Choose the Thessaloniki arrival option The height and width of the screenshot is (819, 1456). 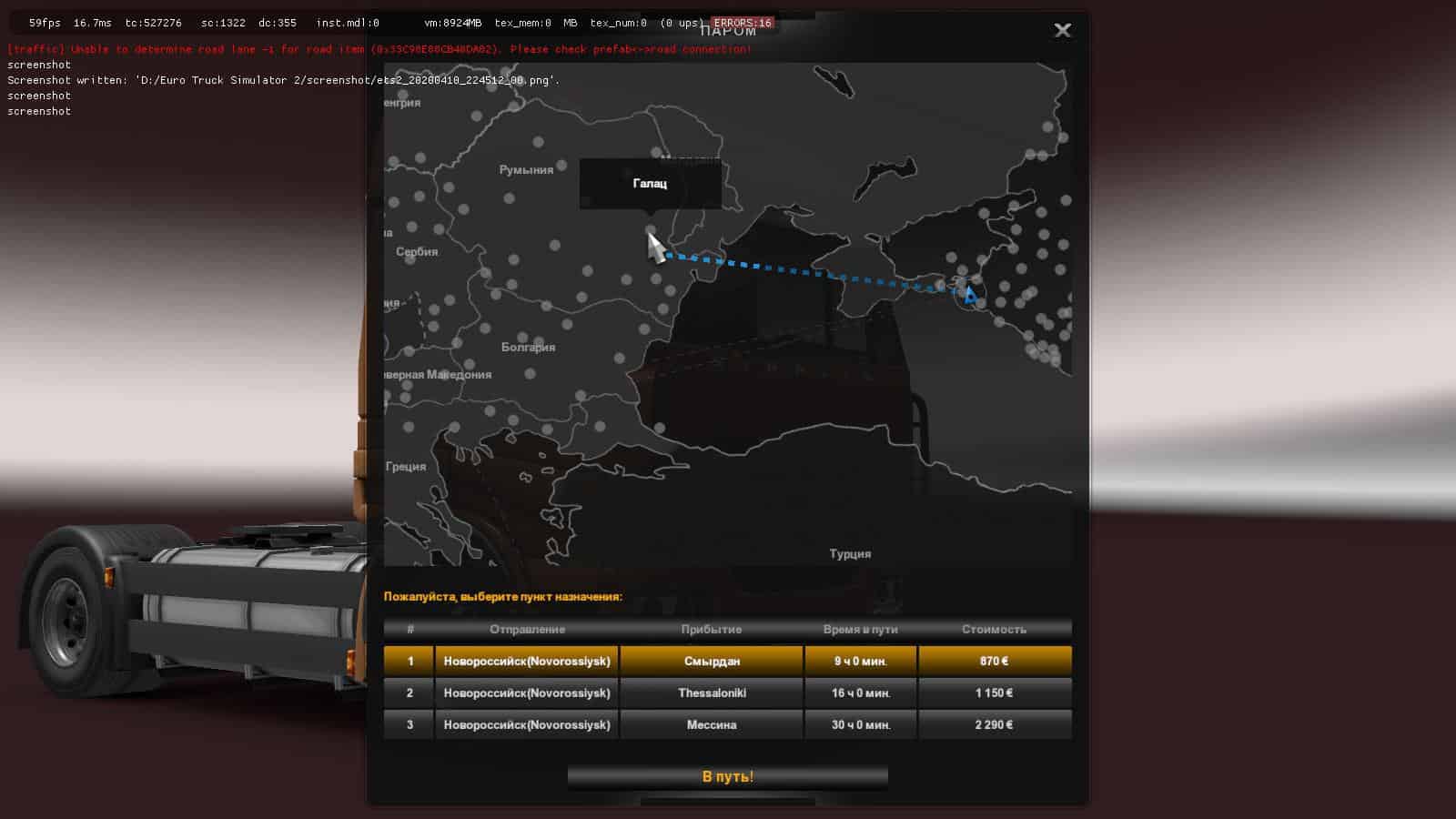[x=712, y=693]
